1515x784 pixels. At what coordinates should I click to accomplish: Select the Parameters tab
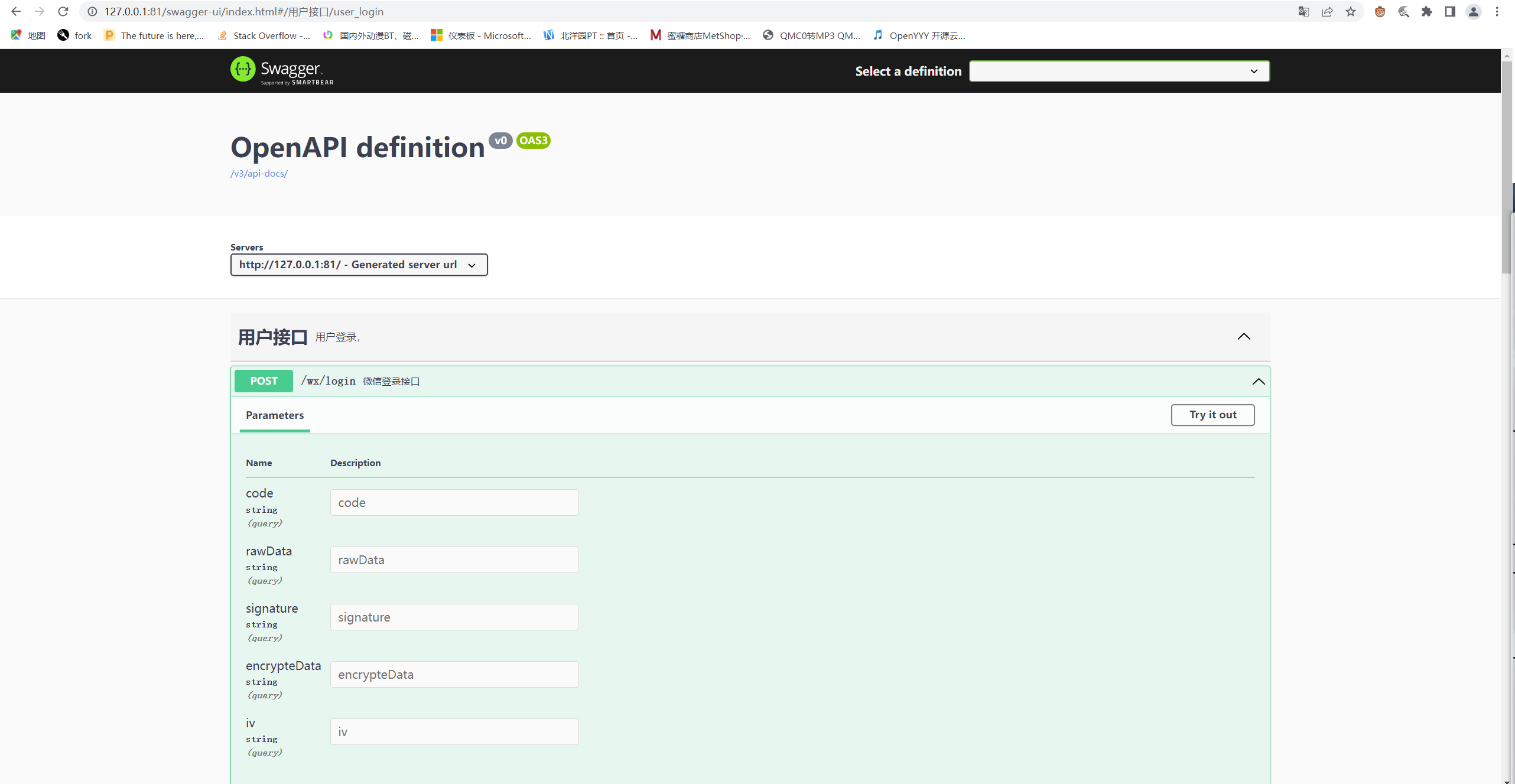(x=275, y=415)
